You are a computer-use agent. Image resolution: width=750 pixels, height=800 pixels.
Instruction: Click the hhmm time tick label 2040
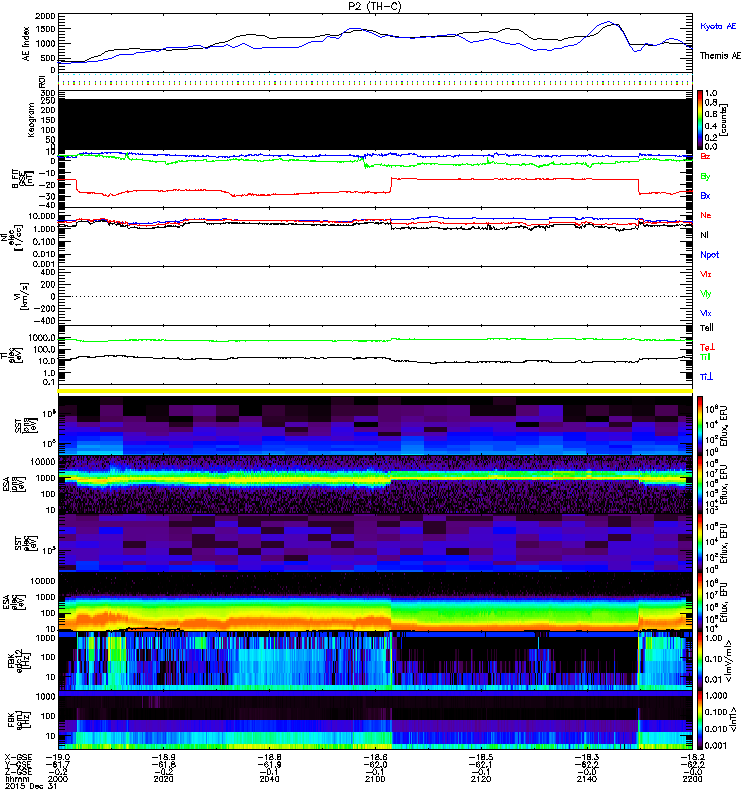269,779
